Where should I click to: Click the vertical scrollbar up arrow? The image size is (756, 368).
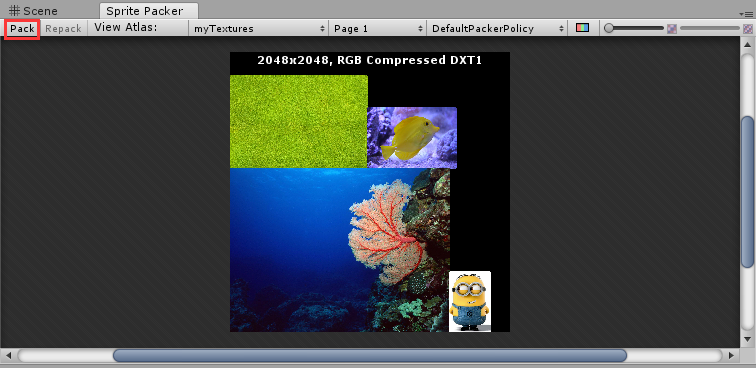tap(747, 45)
